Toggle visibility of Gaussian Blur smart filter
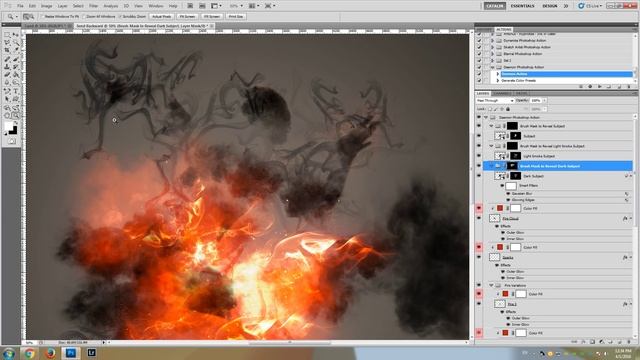640x360 pixels. [508, 193]
